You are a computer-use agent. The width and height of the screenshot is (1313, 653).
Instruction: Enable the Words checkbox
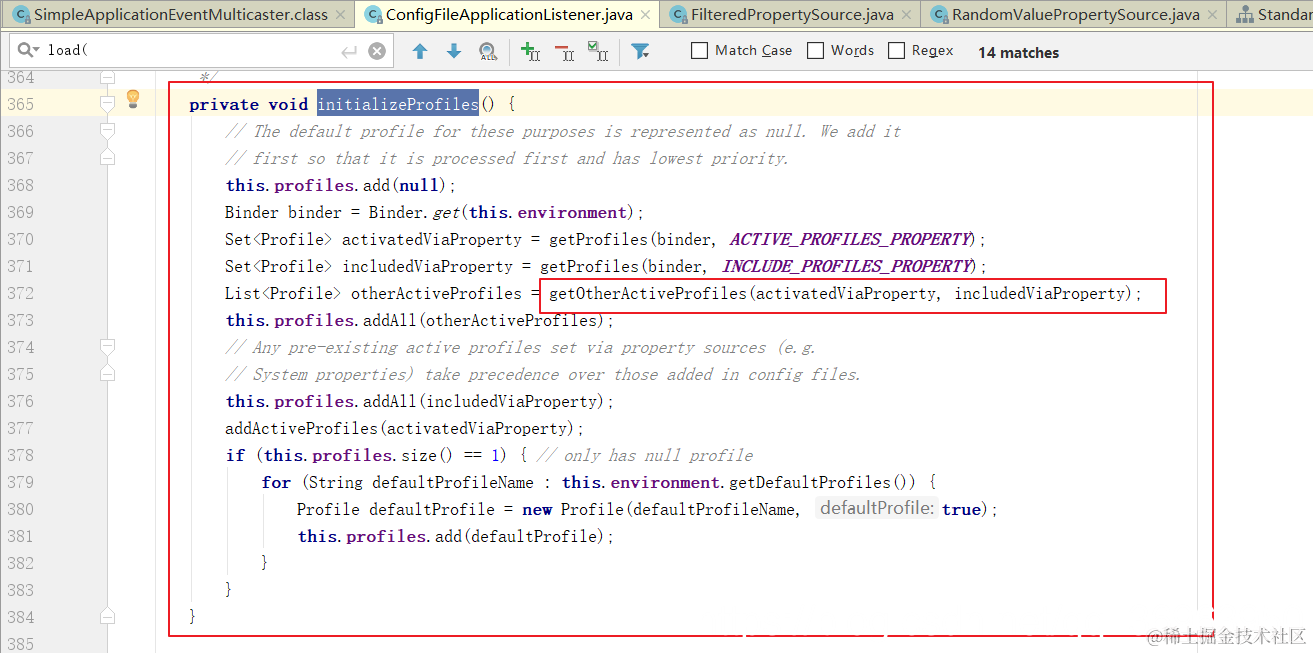[816, 50]
